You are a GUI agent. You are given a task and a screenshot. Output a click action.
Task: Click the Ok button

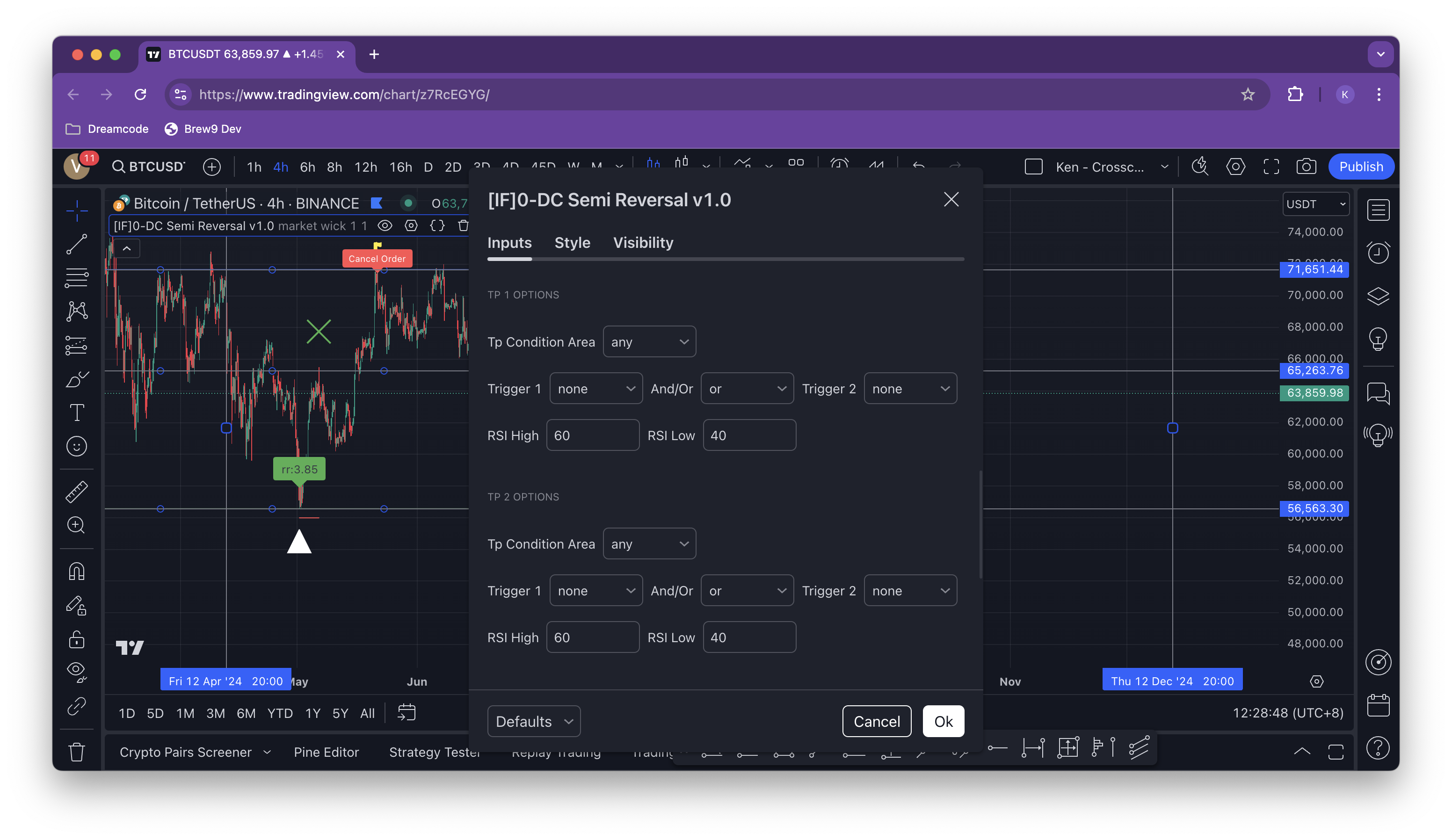(943, 721)
